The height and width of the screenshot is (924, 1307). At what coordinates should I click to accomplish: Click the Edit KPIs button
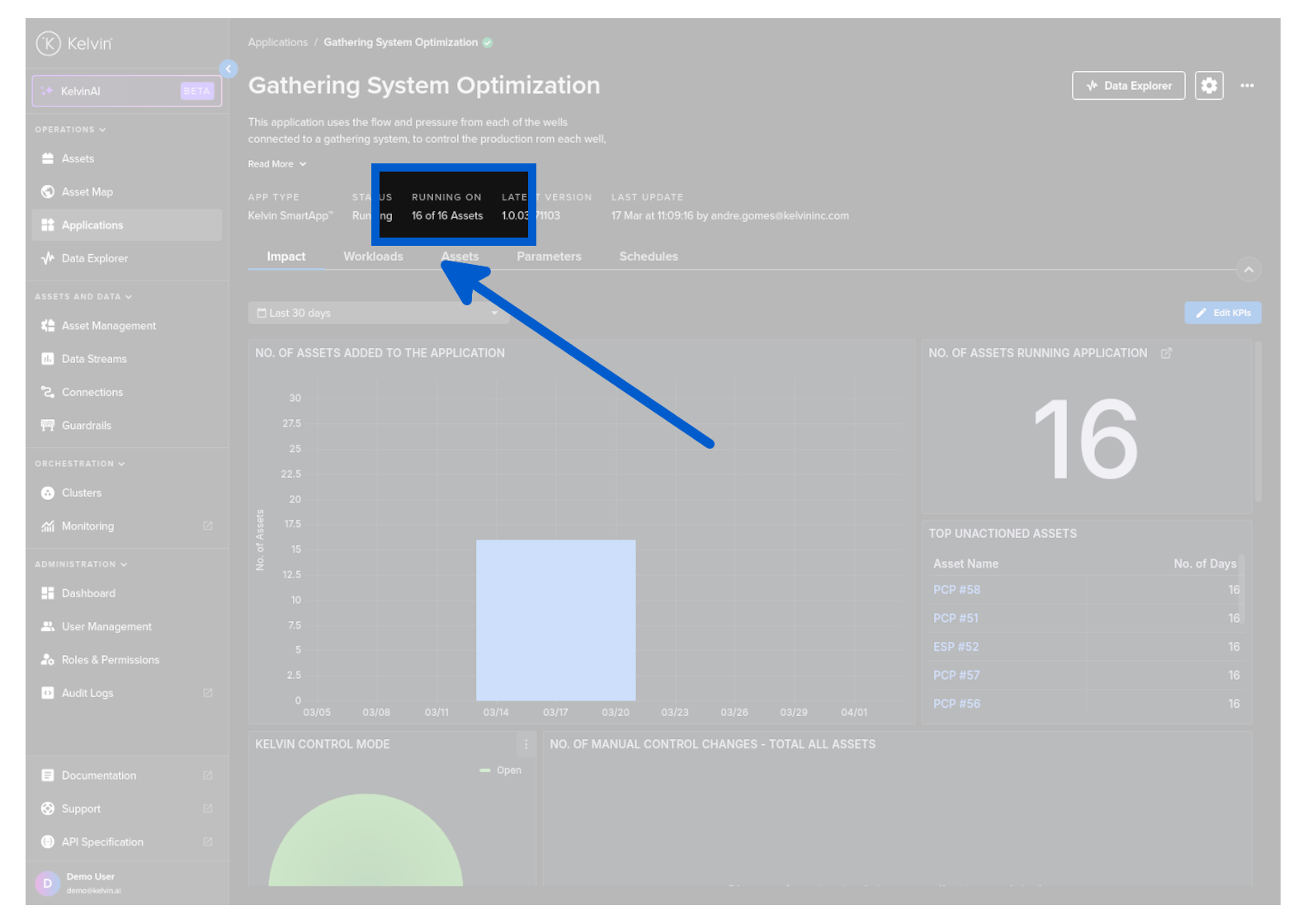coord(1223,313)
